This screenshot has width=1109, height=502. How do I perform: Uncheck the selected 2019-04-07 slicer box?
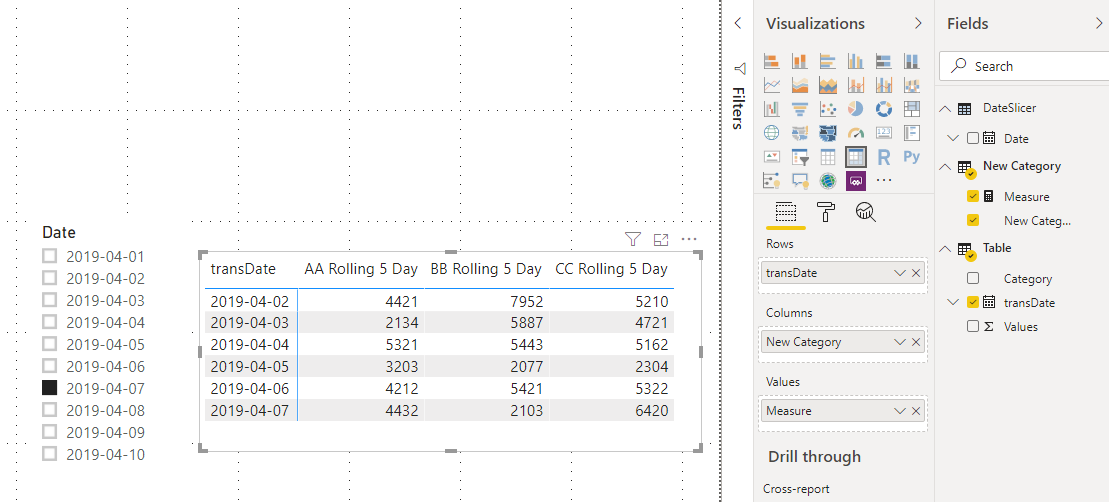click(50, 387)
